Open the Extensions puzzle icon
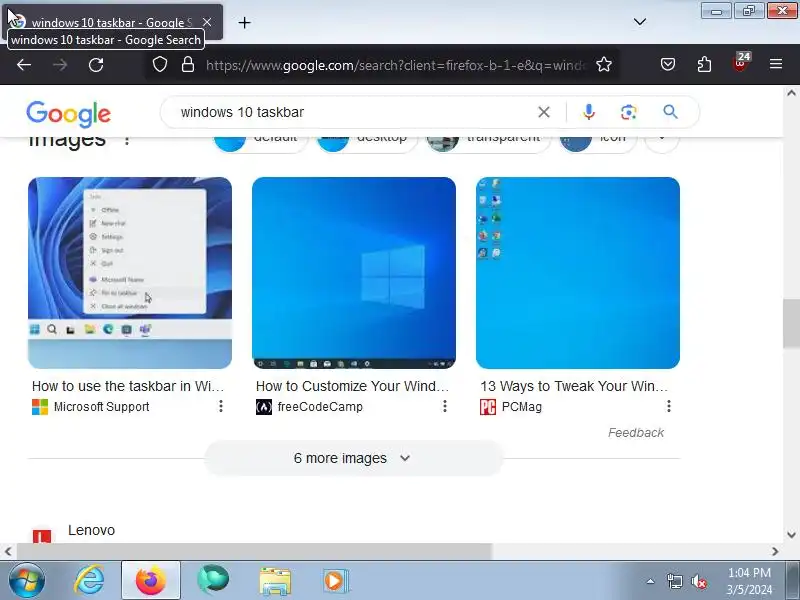The width and height of the screenshot is (800, 600). pos(704,64)
